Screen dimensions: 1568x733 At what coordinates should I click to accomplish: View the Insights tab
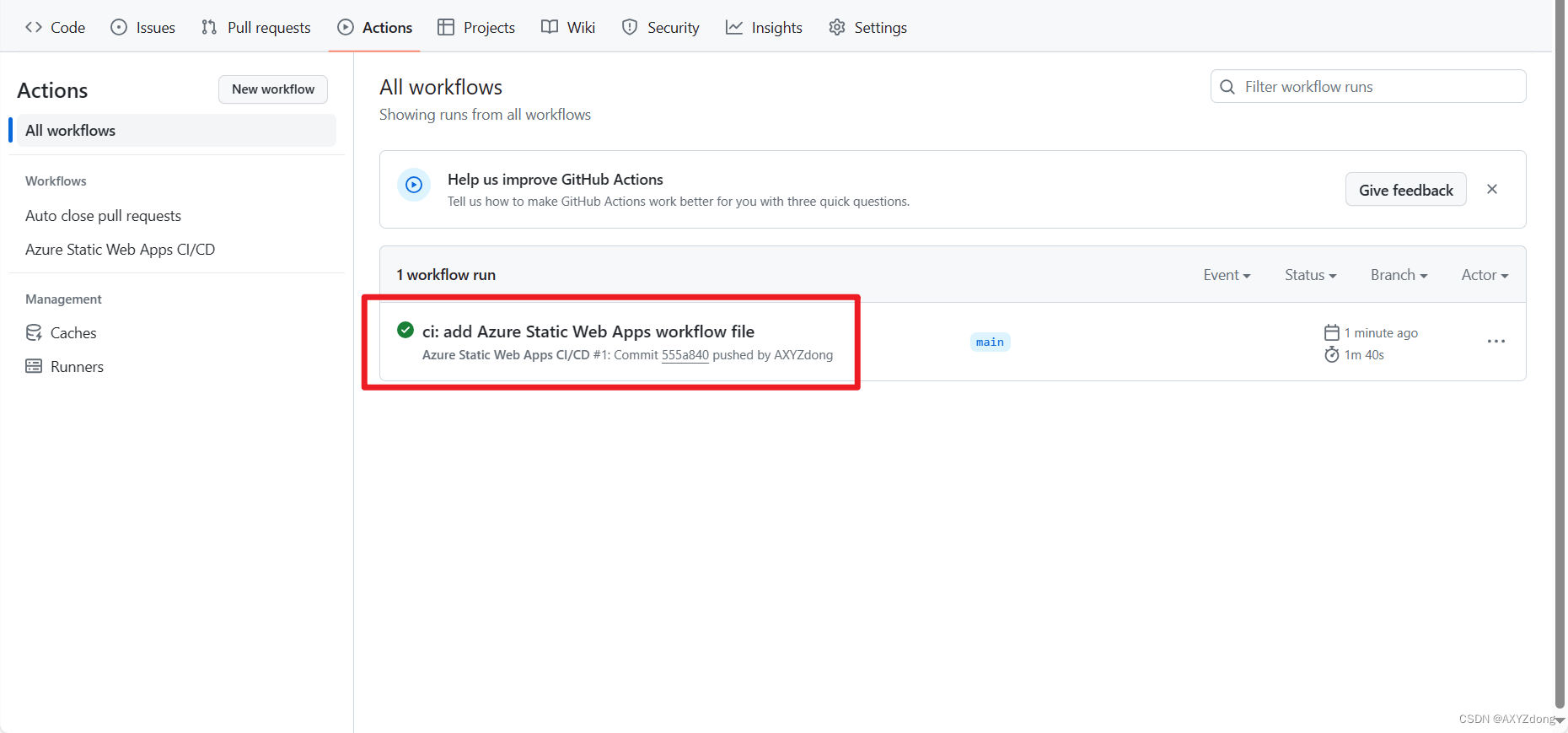pos(765,27)
